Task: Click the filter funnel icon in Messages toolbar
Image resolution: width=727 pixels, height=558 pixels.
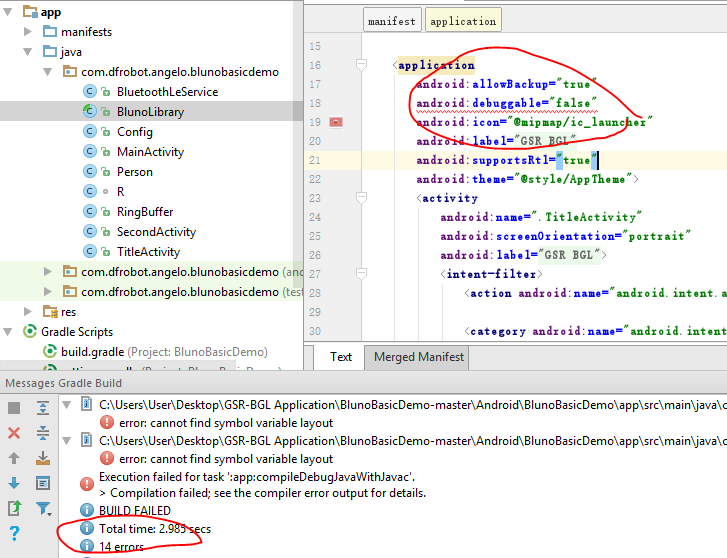Action: pyautogui.click(x=43, y=508)
